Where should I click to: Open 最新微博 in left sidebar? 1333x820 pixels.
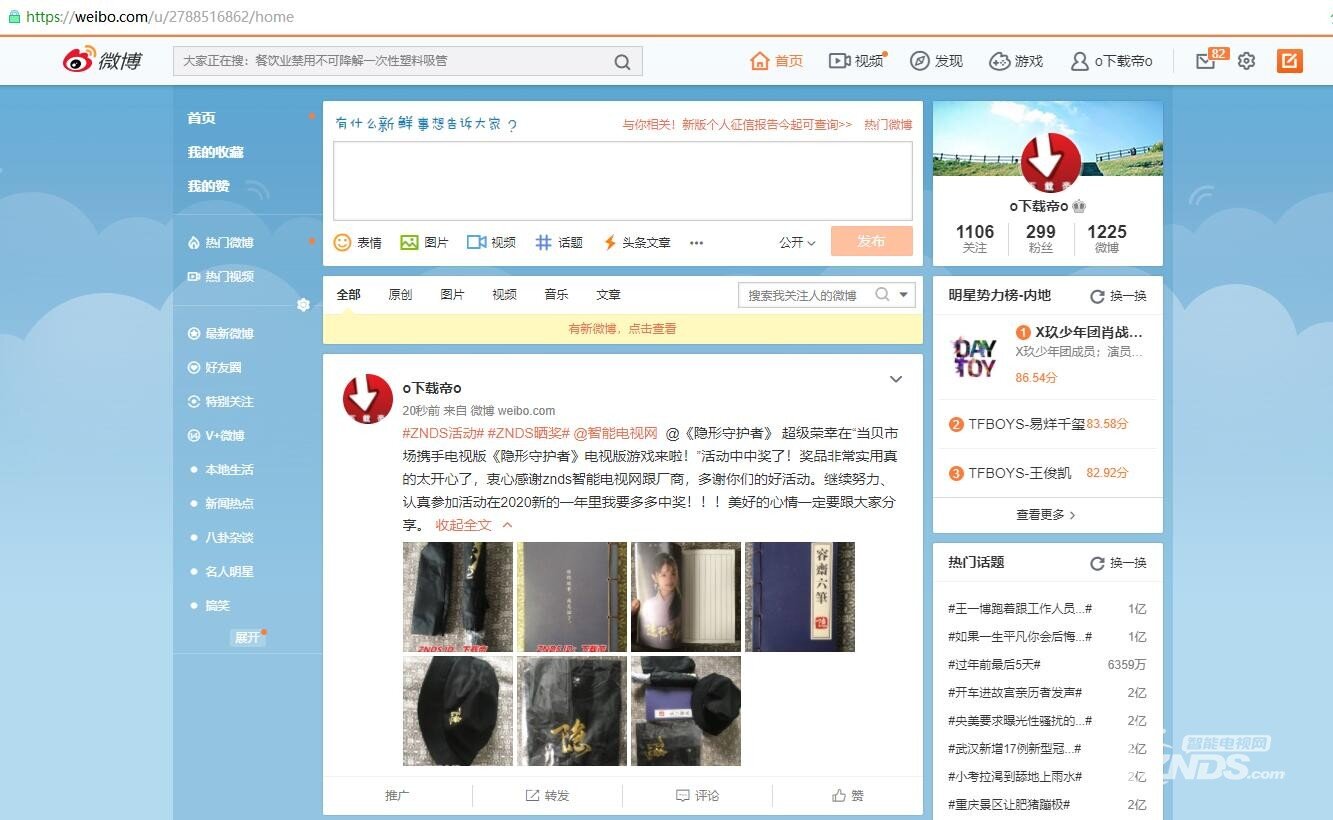pyautogui.click(x=221, y=334)
